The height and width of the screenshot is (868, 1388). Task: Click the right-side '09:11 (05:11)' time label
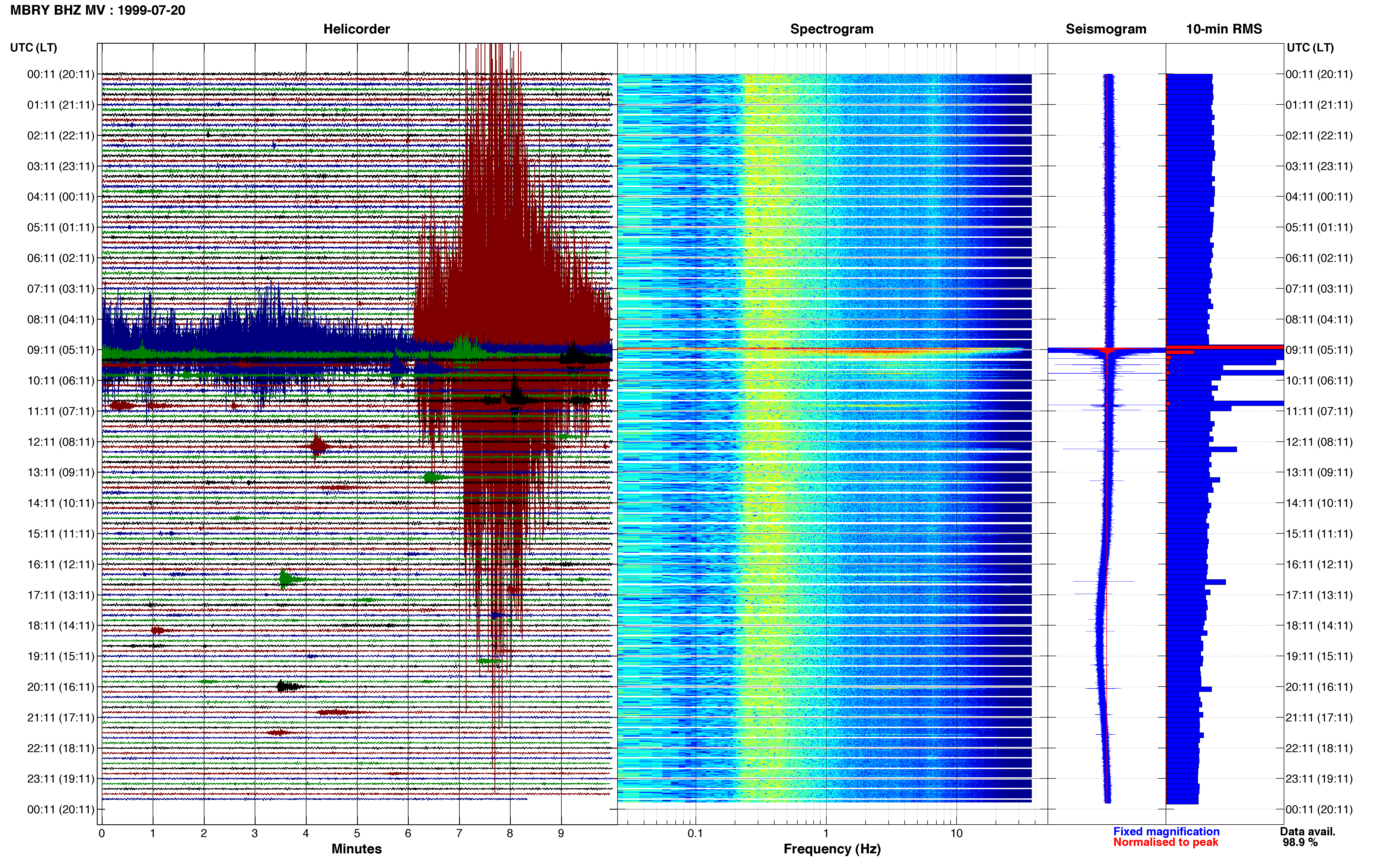pyautogui.click(x=1319, y=350)
